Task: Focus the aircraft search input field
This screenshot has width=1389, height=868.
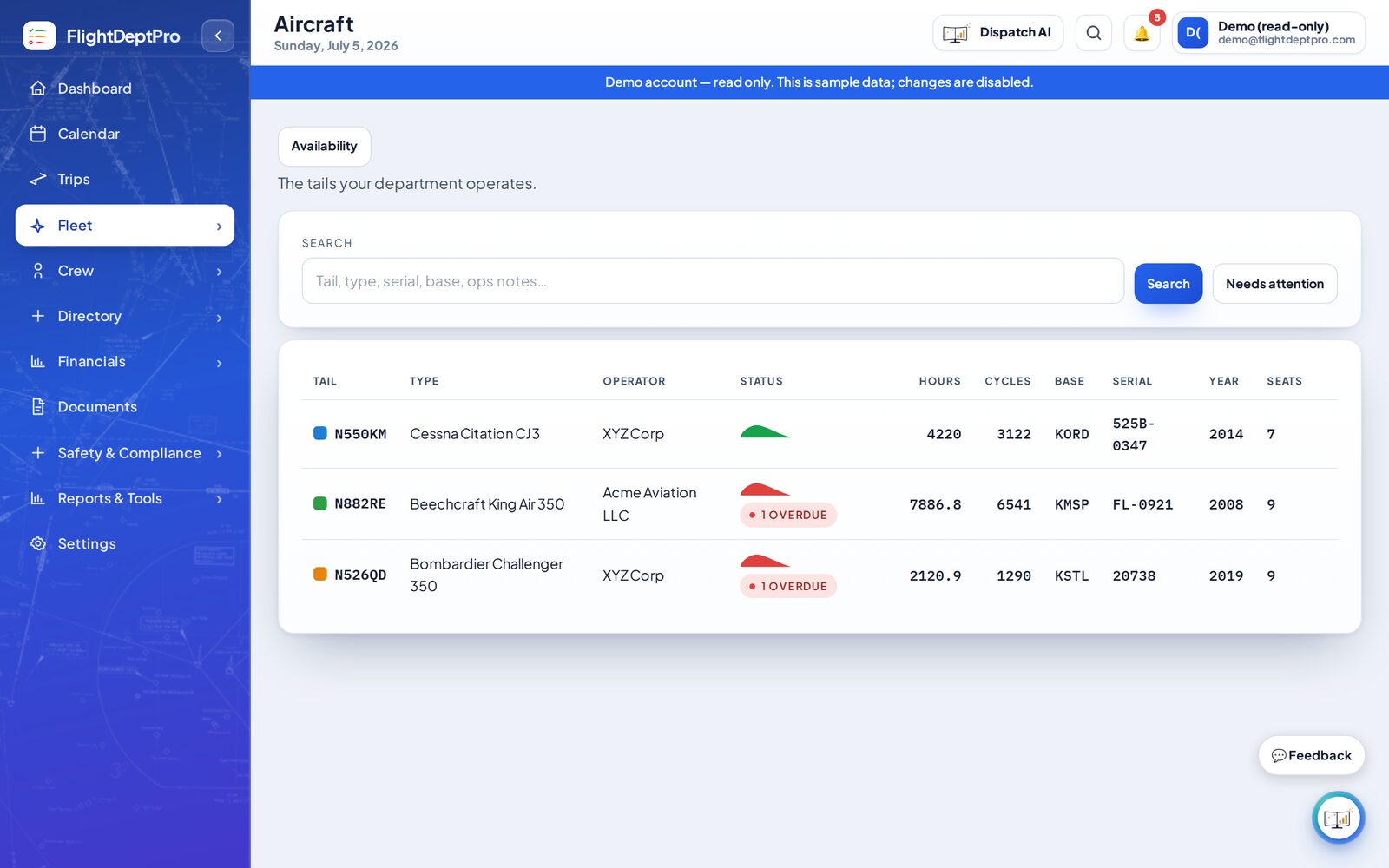Action: (x=713, y=281)
